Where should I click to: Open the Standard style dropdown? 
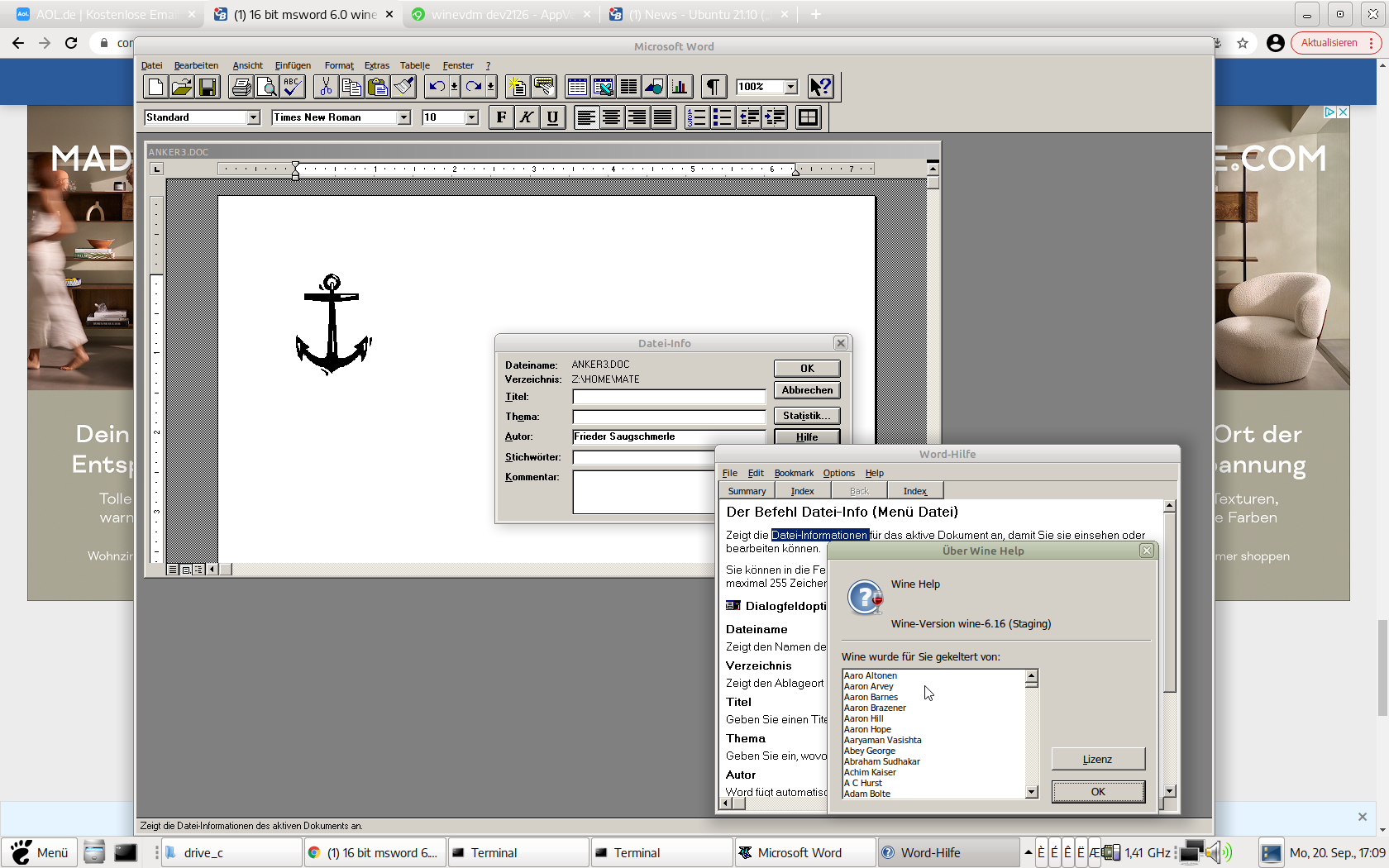[254, 117]
